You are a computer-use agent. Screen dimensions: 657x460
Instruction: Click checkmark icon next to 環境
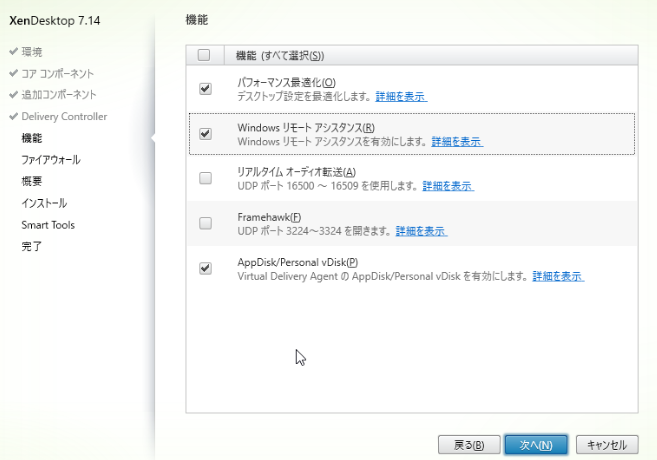[x=13, y=51]
